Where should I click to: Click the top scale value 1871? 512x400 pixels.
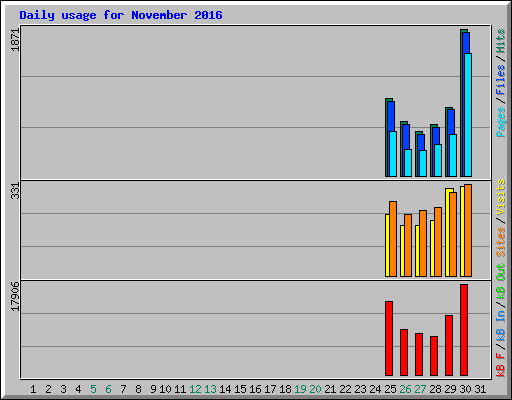16,40
